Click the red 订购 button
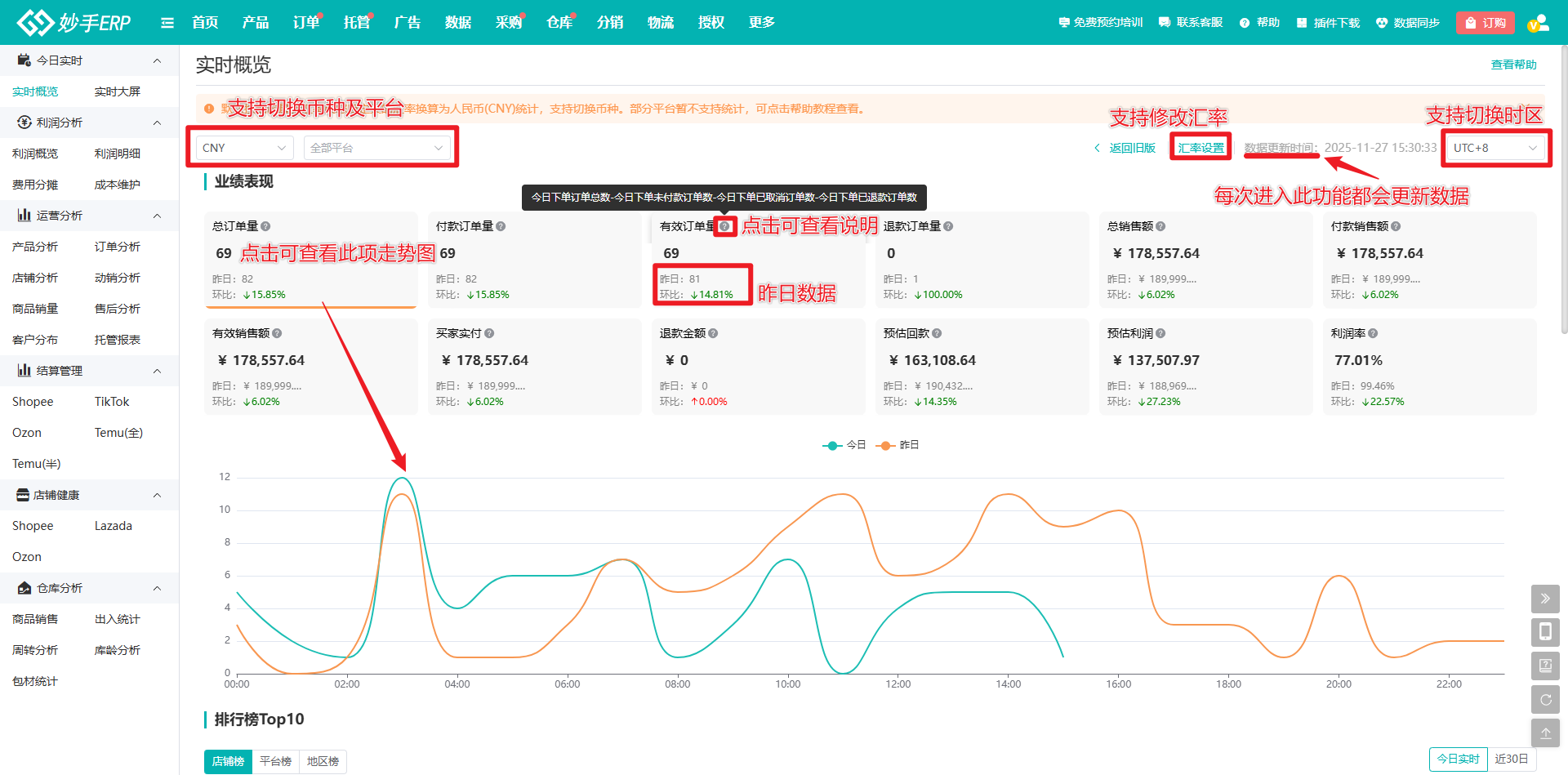Image resolution: width=1568 pixels, height=775 pixels. coord(1486,23)
